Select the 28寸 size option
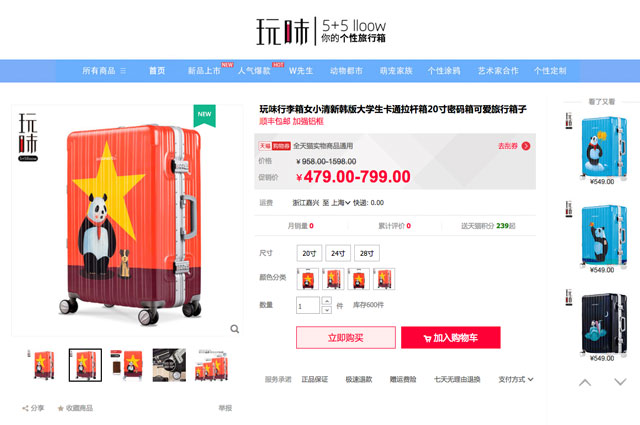This screenshot has width=640, height=425. click(x=367, y=254)
